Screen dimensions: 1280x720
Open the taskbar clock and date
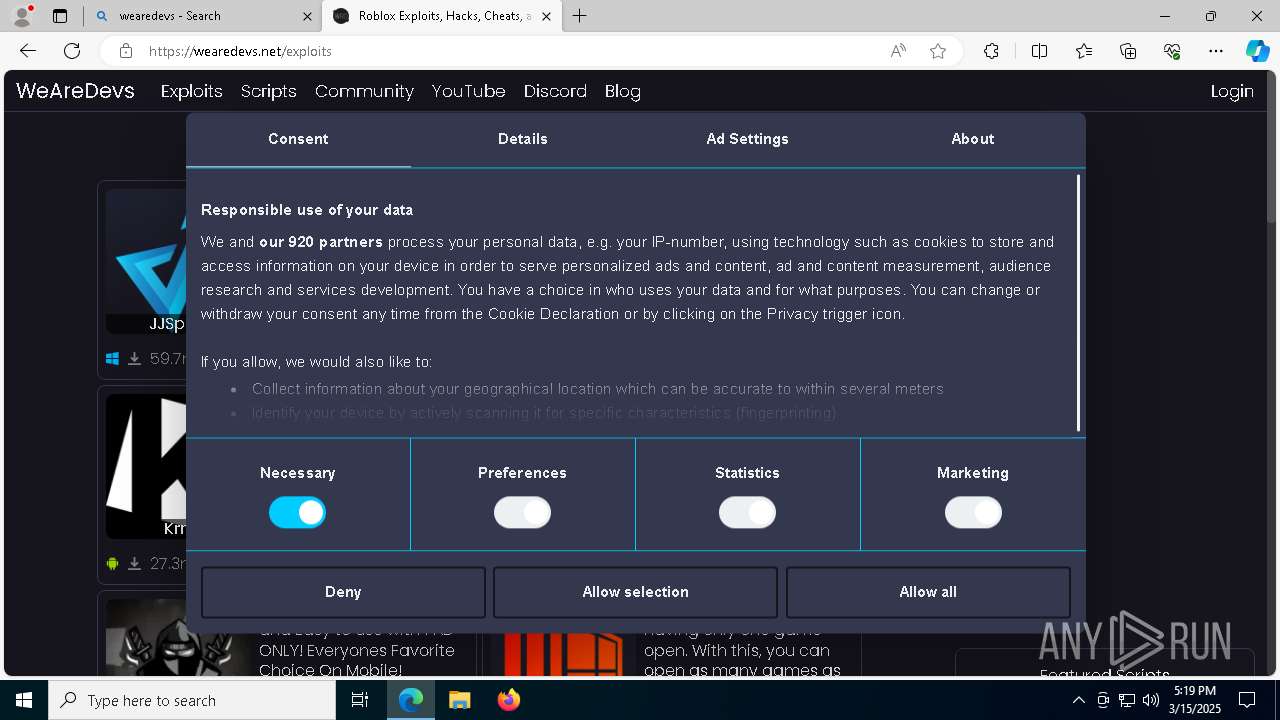pos(1196,700)
